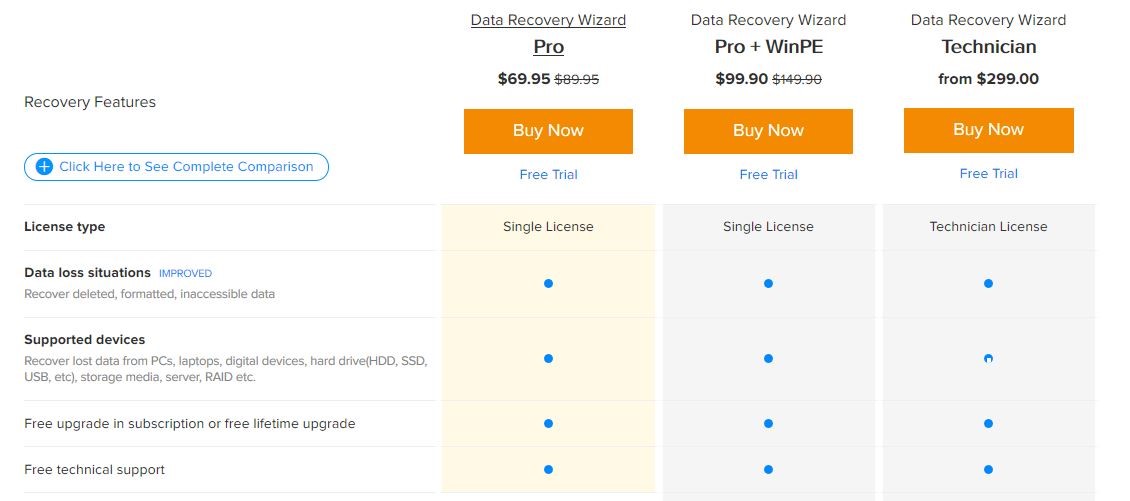Click the Pro Free technical support dot
1130x501 pixels.
click(x=548, y=469)
